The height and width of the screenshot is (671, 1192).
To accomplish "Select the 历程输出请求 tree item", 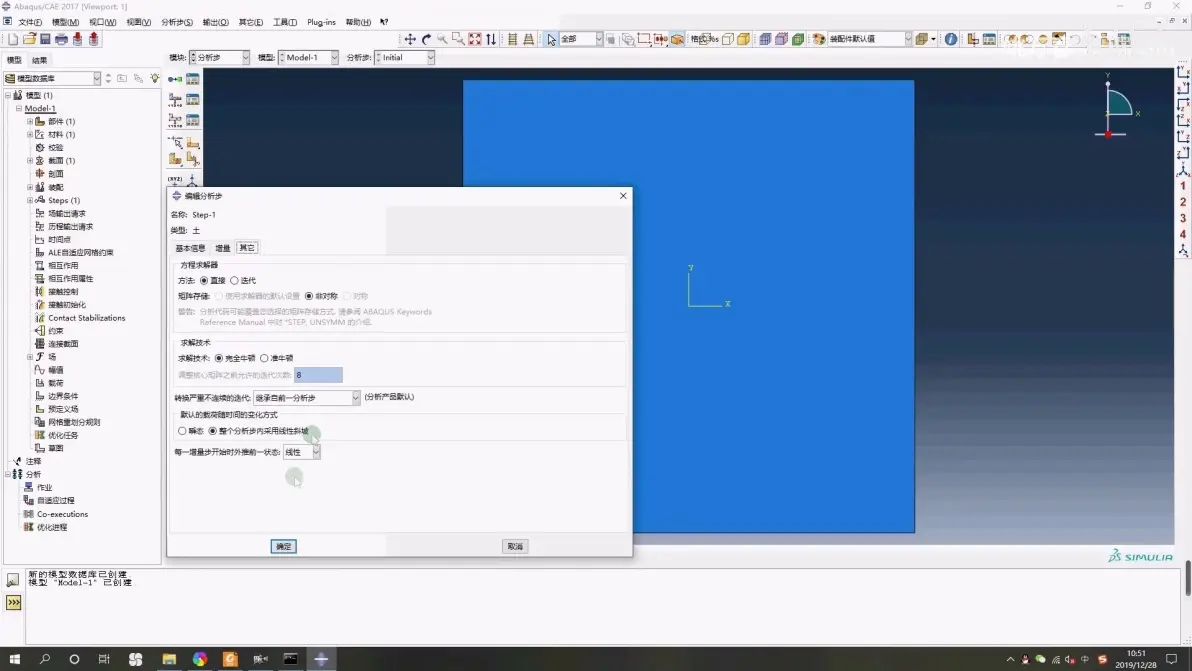I will pos(71,226).
